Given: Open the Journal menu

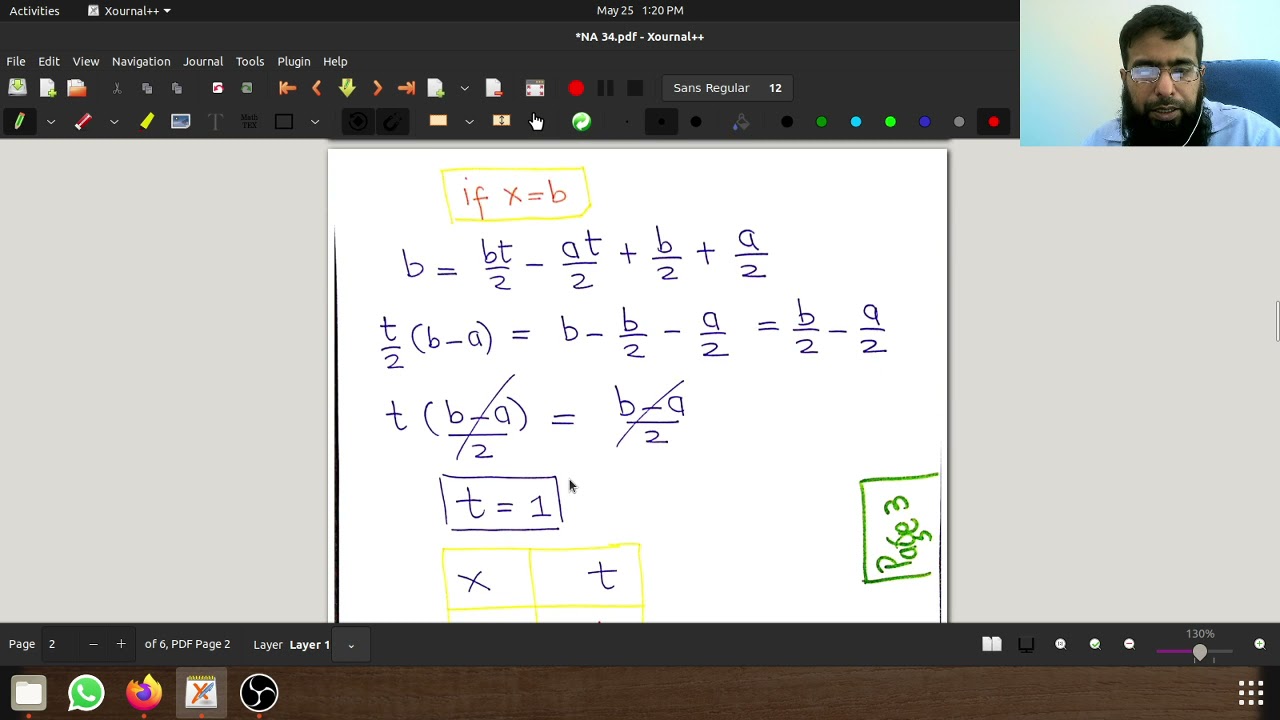Looking at the screenshot, I should (203, 62).
